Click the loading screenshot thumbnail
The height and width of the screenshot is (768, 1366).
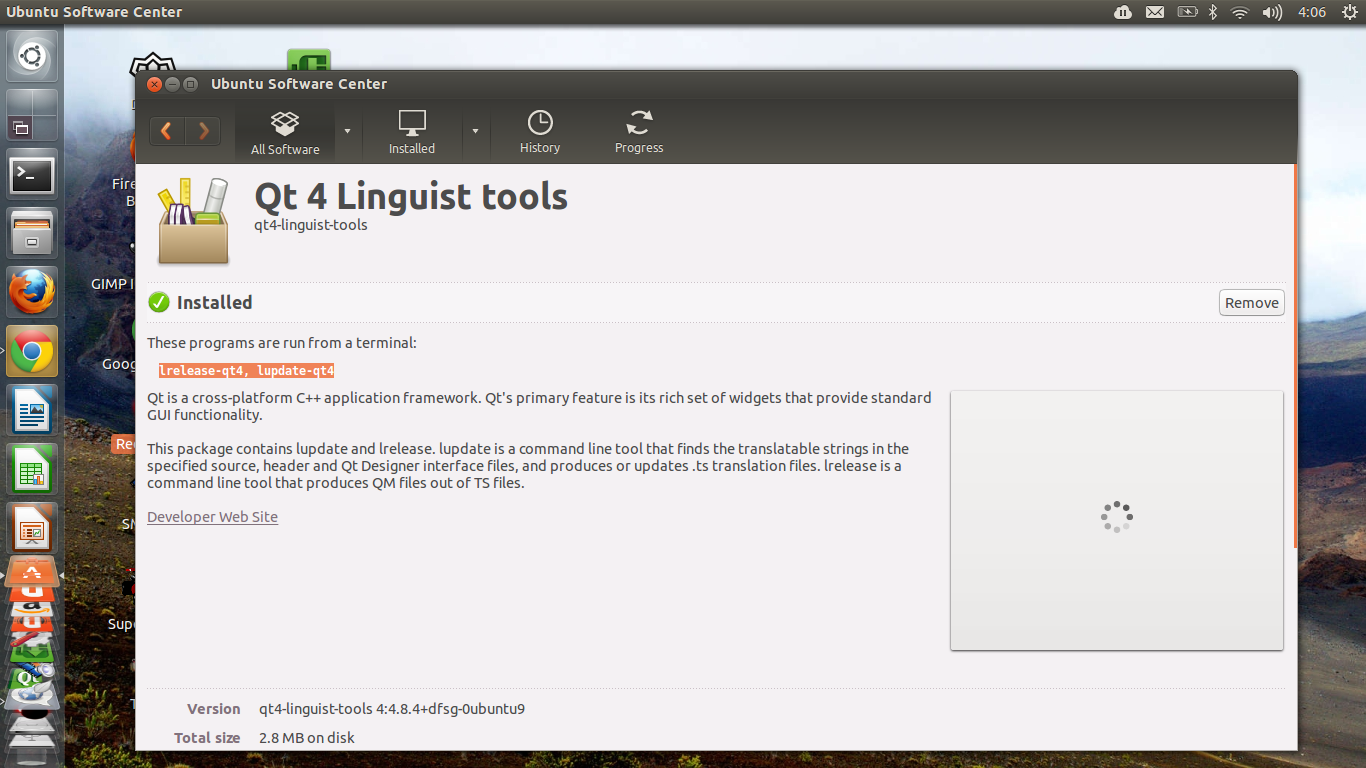click(x=1116, y=520)
